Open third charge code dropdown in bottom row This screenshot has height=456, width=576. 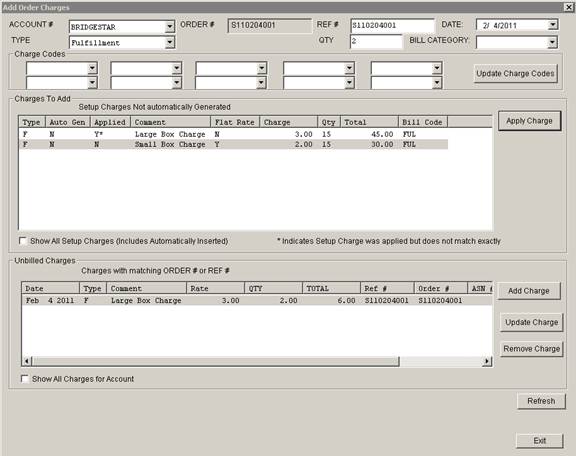(262, 83)
